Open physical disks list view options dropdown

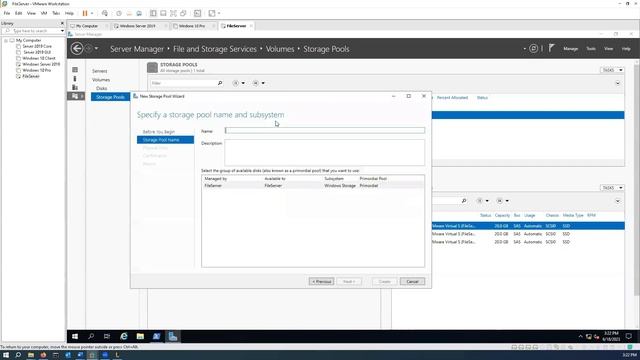[482, 200]
